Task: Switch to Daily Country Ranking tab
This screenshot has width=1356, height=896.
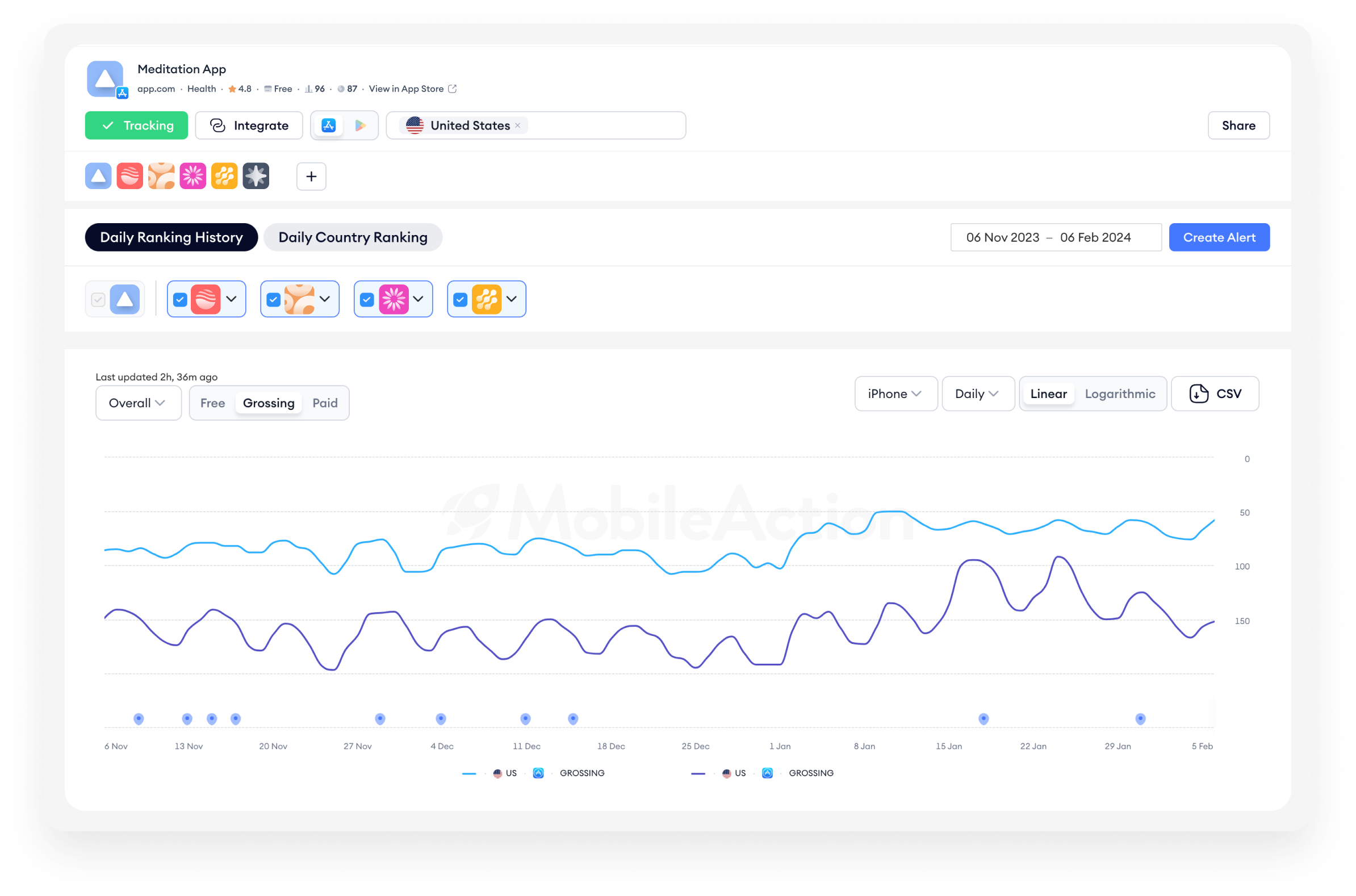Action: point(353,237)
